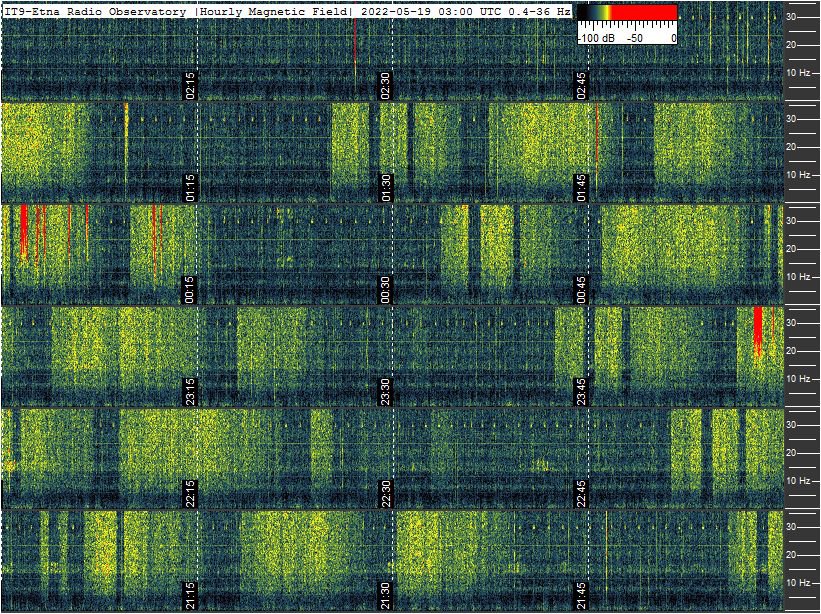The image size is (821, 614).
Task: Click the 21:45 time marker
Action: (x=582, y=595)
